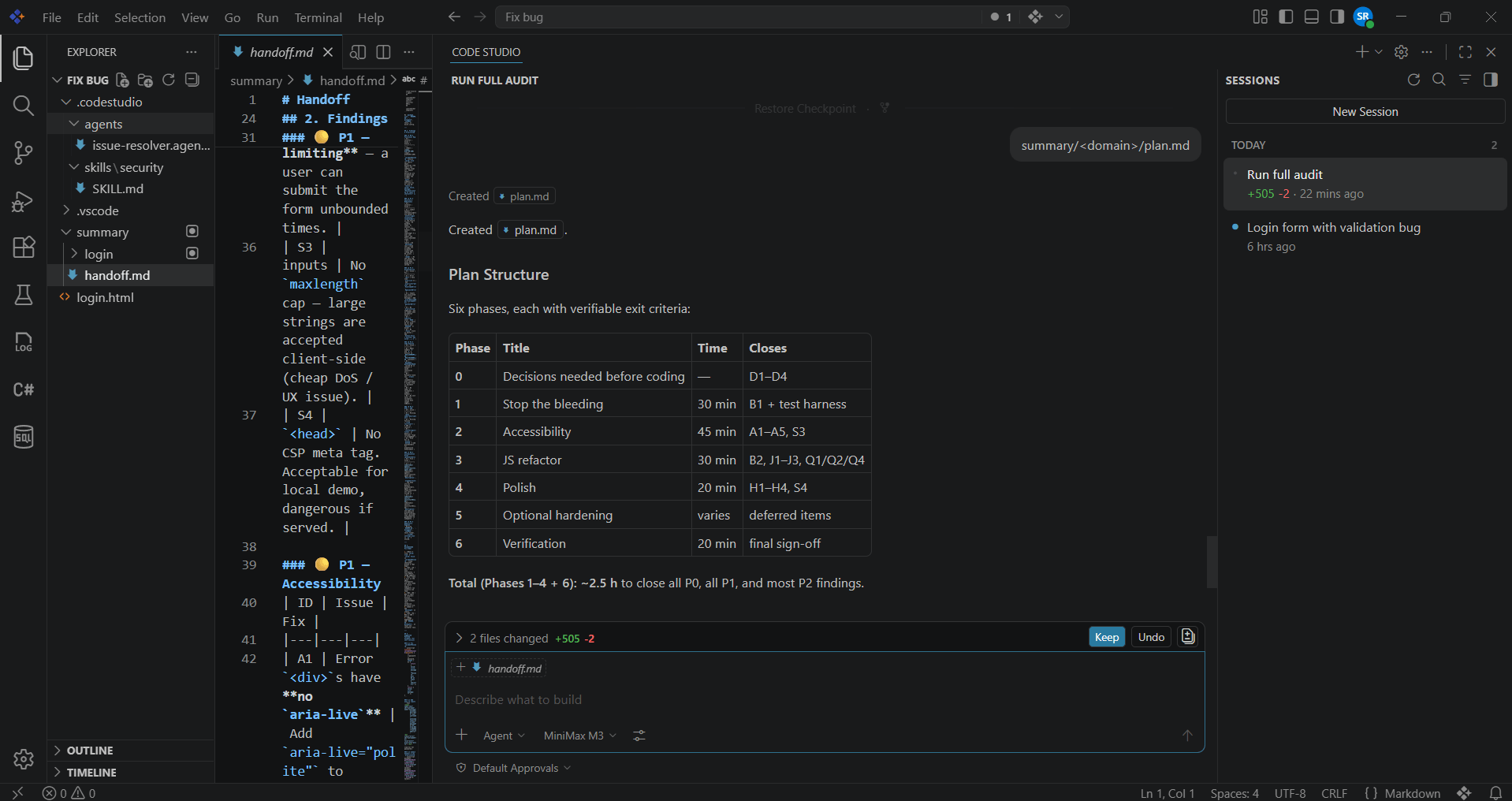Toggle the primary side bar

click(x=1286, y=17)
